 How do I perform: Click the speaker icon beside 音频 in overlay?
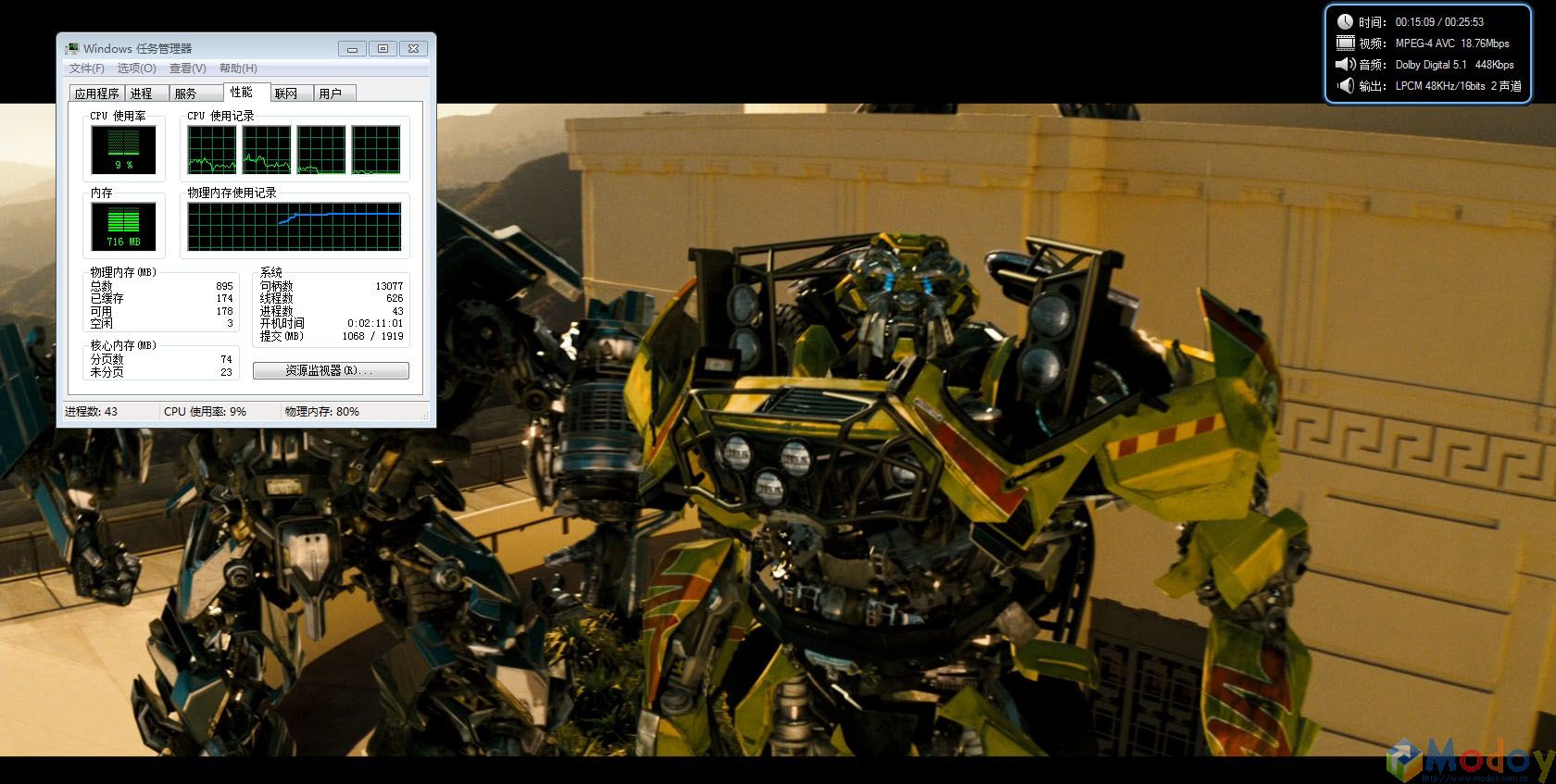[x=1345, y=64]
